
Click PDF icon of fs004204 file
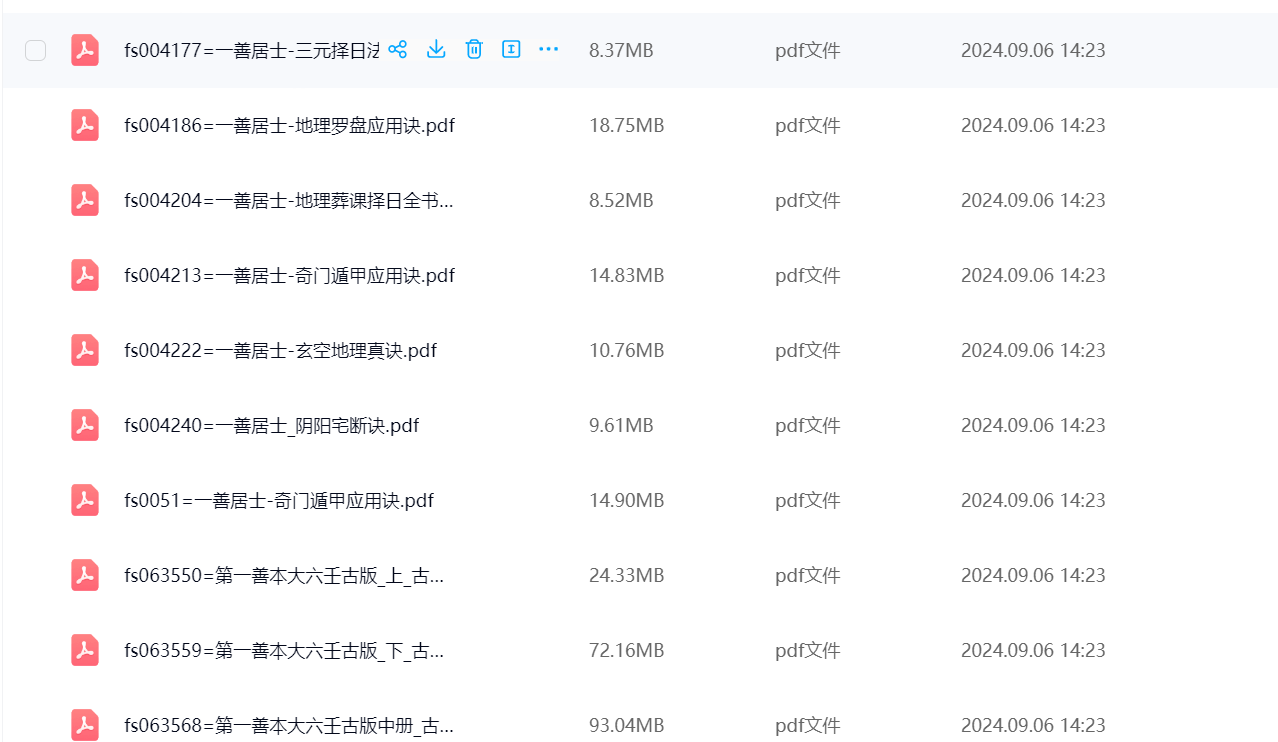pyautogui.click(x=85, y=200)
